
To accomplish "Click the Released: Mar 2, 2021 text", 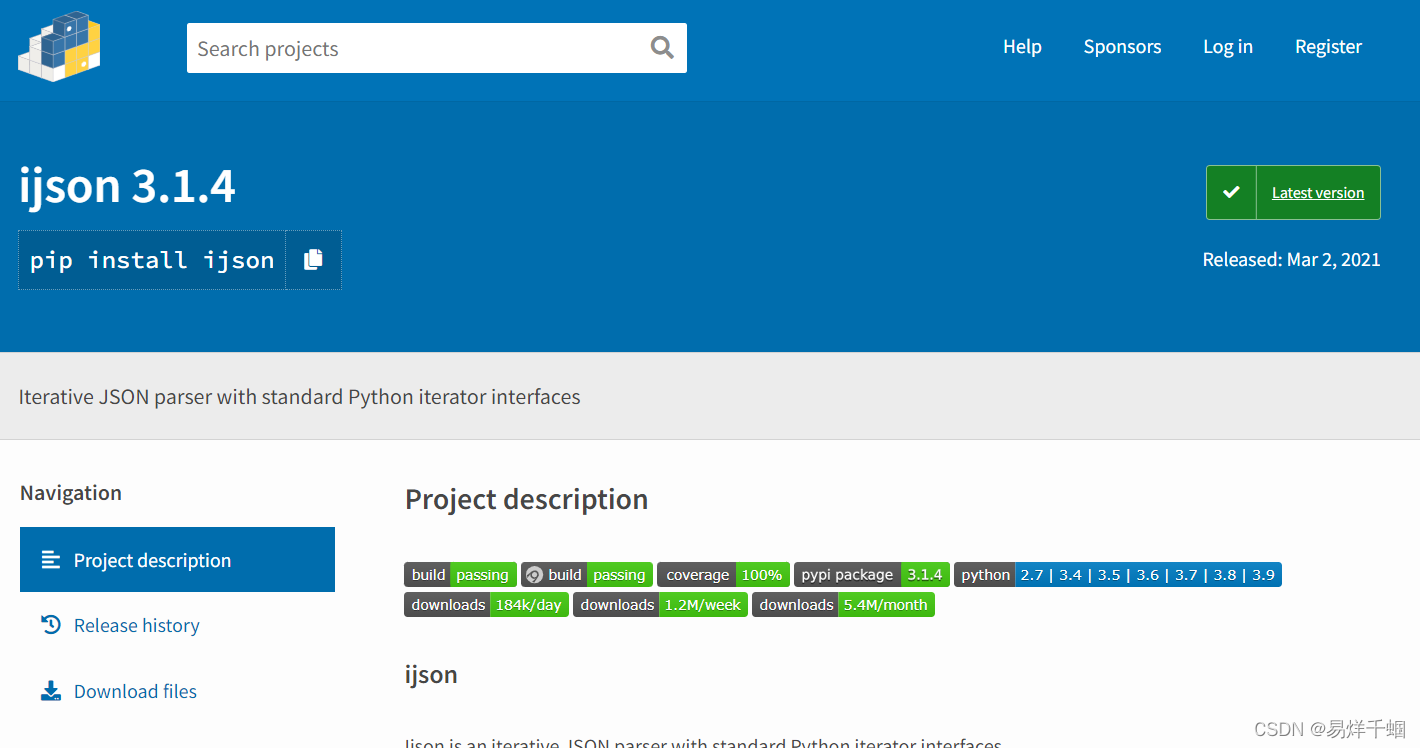I will [x=1291, y=259].
